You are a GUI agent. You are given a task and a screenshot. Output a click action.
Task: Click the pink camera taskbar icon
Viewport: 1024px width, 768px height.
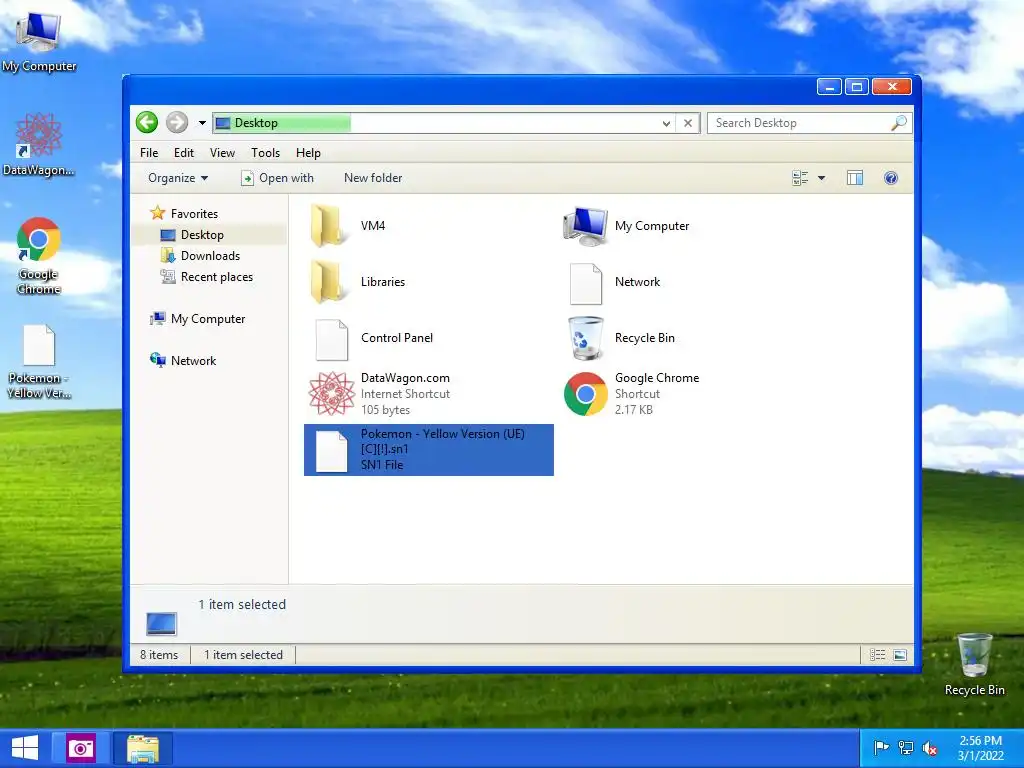click(81, 748)
